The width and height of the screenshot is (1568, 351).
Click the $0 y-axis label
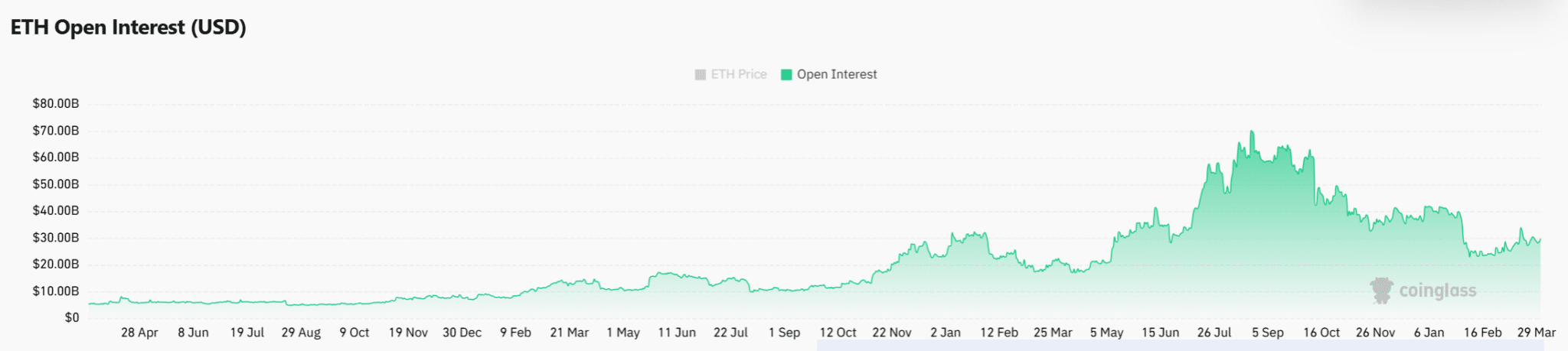click(x=72, y=317)
